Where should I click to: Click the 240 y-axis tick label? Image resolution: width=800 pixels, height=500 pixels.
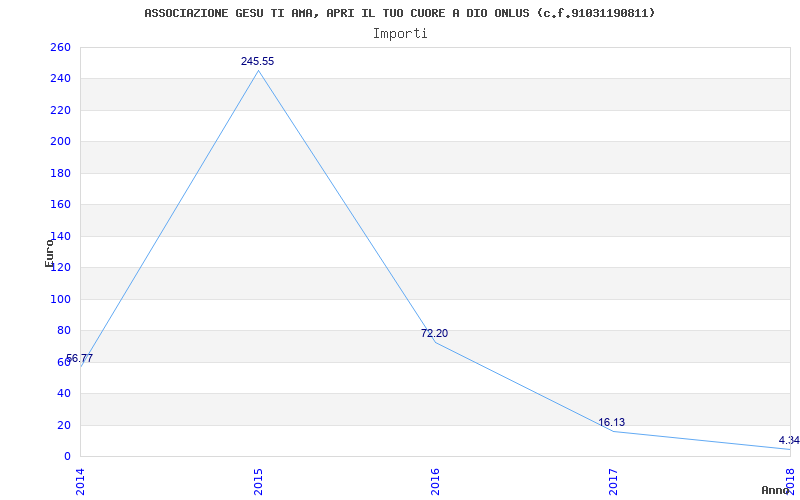[60, 79]
